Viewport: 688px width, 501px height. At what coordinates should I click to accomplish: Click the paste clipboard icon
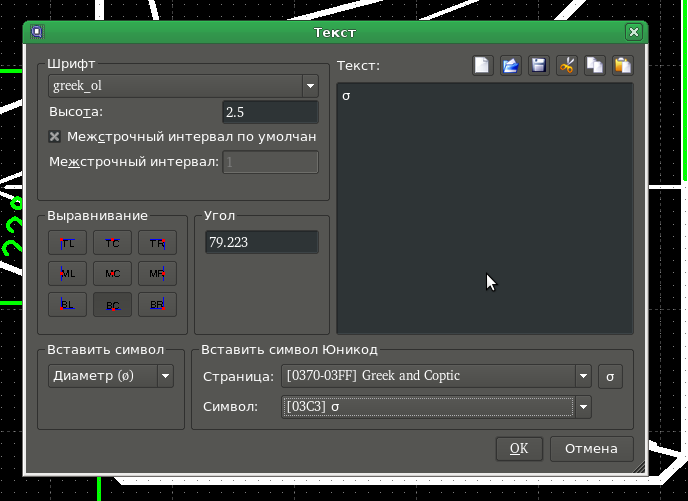click(623, 66)
